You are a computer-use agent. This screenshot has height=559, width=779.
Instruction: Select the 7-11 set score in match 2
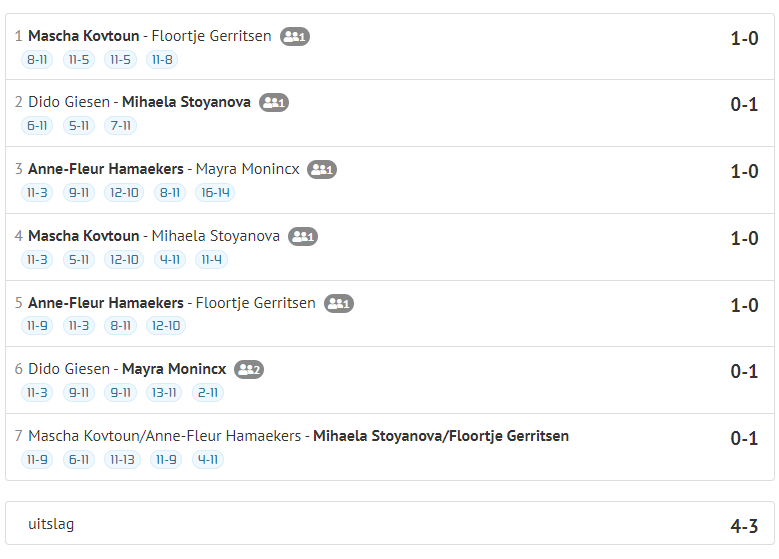point(120,126)
